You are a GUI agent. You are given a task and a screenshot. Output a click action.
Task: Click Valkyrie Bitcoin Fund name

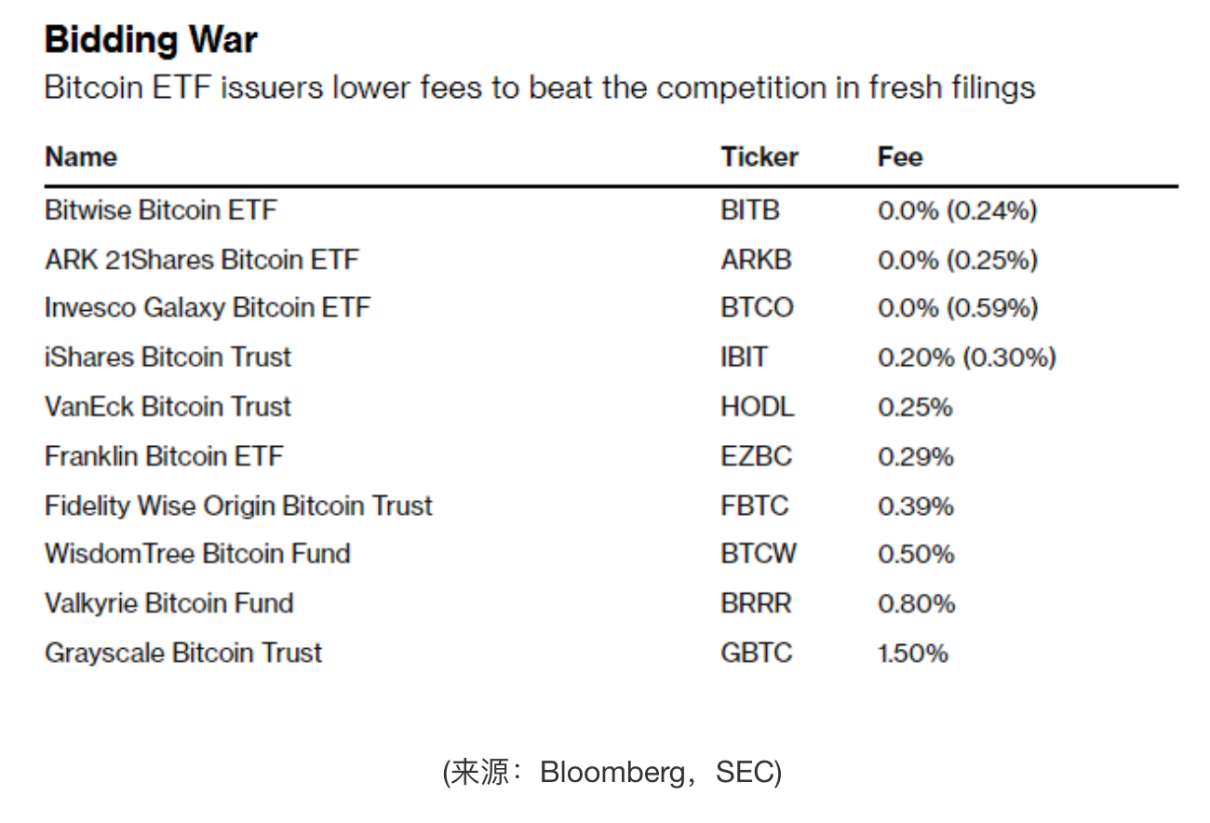[x=169, y=604]
